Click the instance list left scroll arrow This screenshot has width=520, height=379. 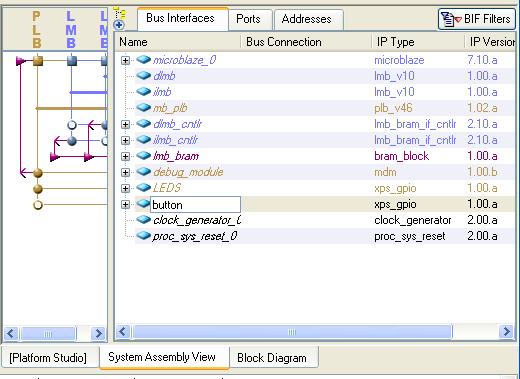click(x=123, y=332)
